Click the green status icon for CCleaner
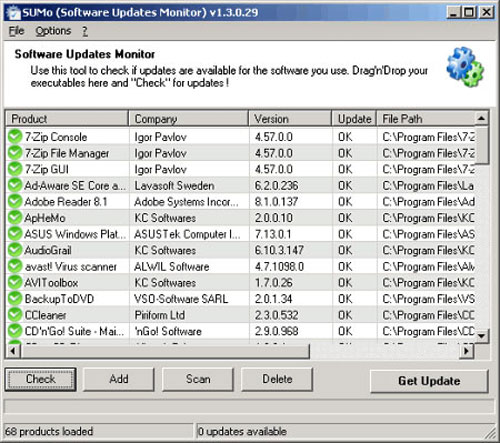This screenshot has width=500, height=443. pyautogui.click(x=15, y=315)
